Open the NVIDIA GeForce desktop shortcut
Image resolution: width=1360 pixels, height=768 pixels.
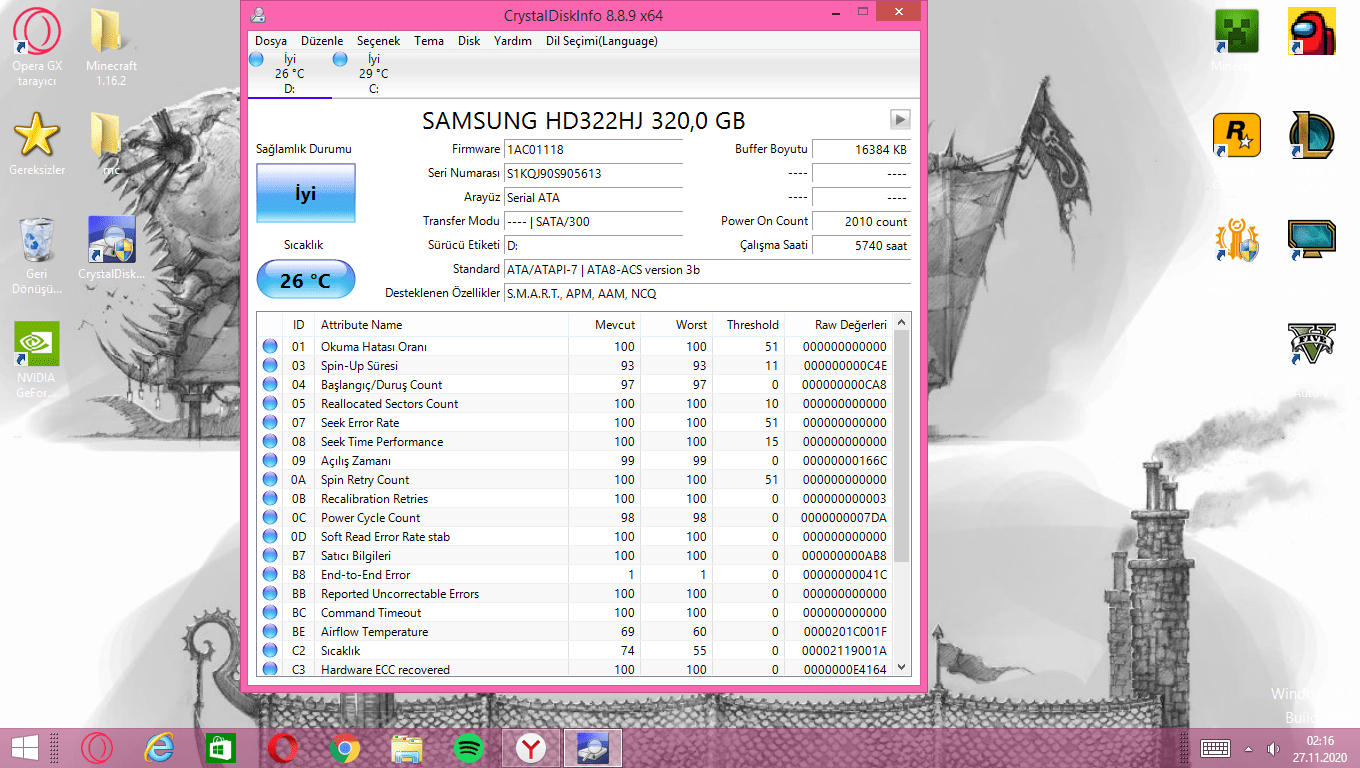point(36,360)
